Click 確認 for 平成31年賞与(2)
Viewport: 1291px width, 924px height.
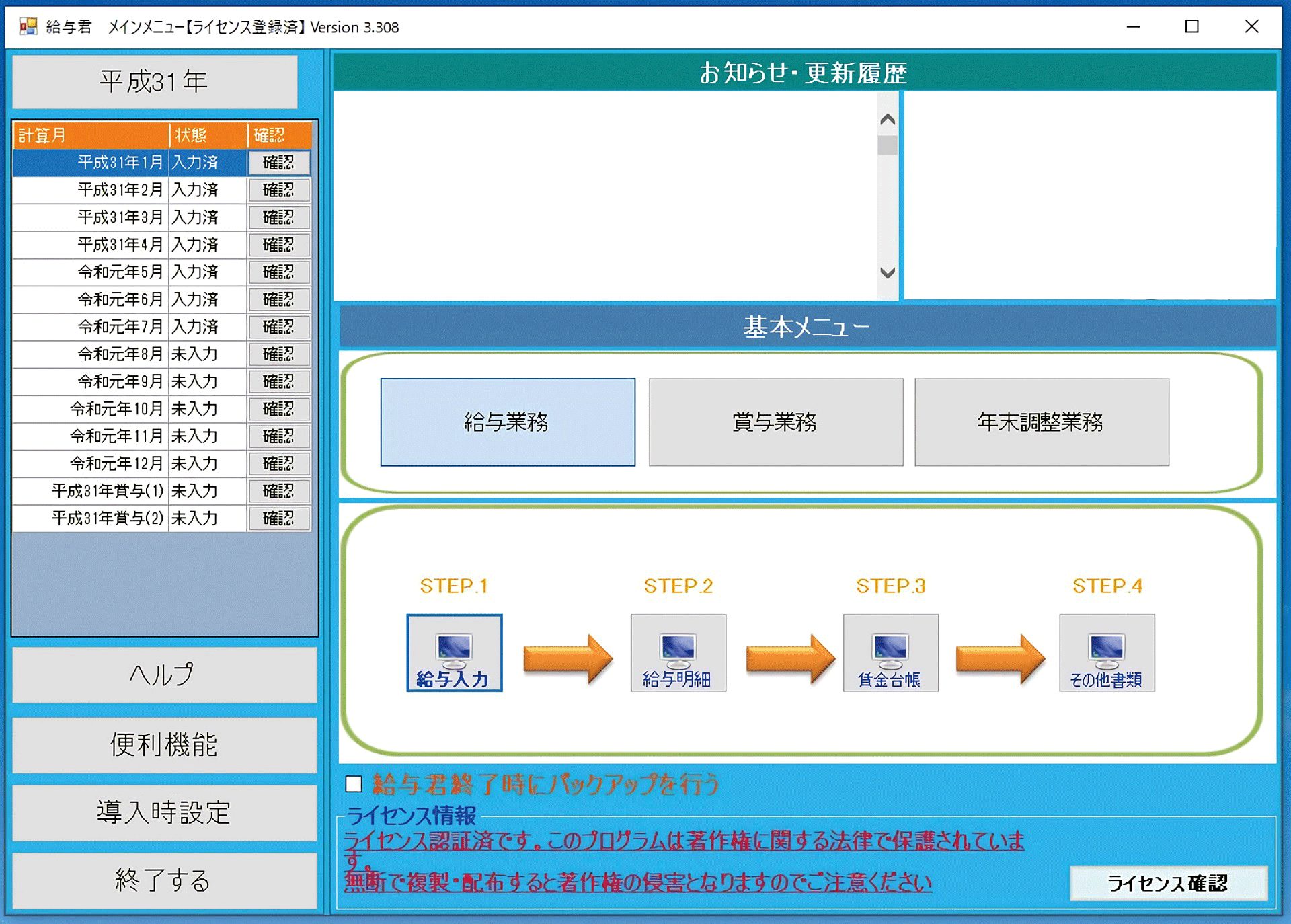pyautogui.click(x=278, y=518)
